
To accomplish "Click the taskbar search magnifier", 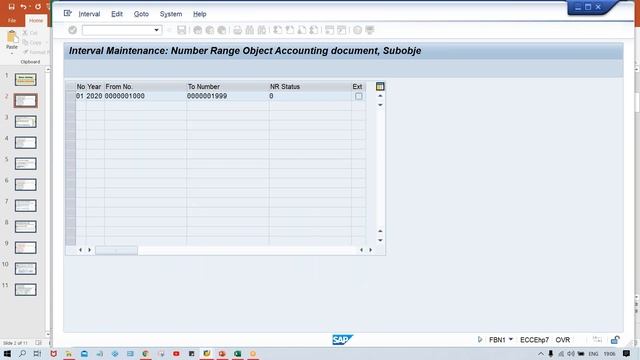I will pos(22,353).
